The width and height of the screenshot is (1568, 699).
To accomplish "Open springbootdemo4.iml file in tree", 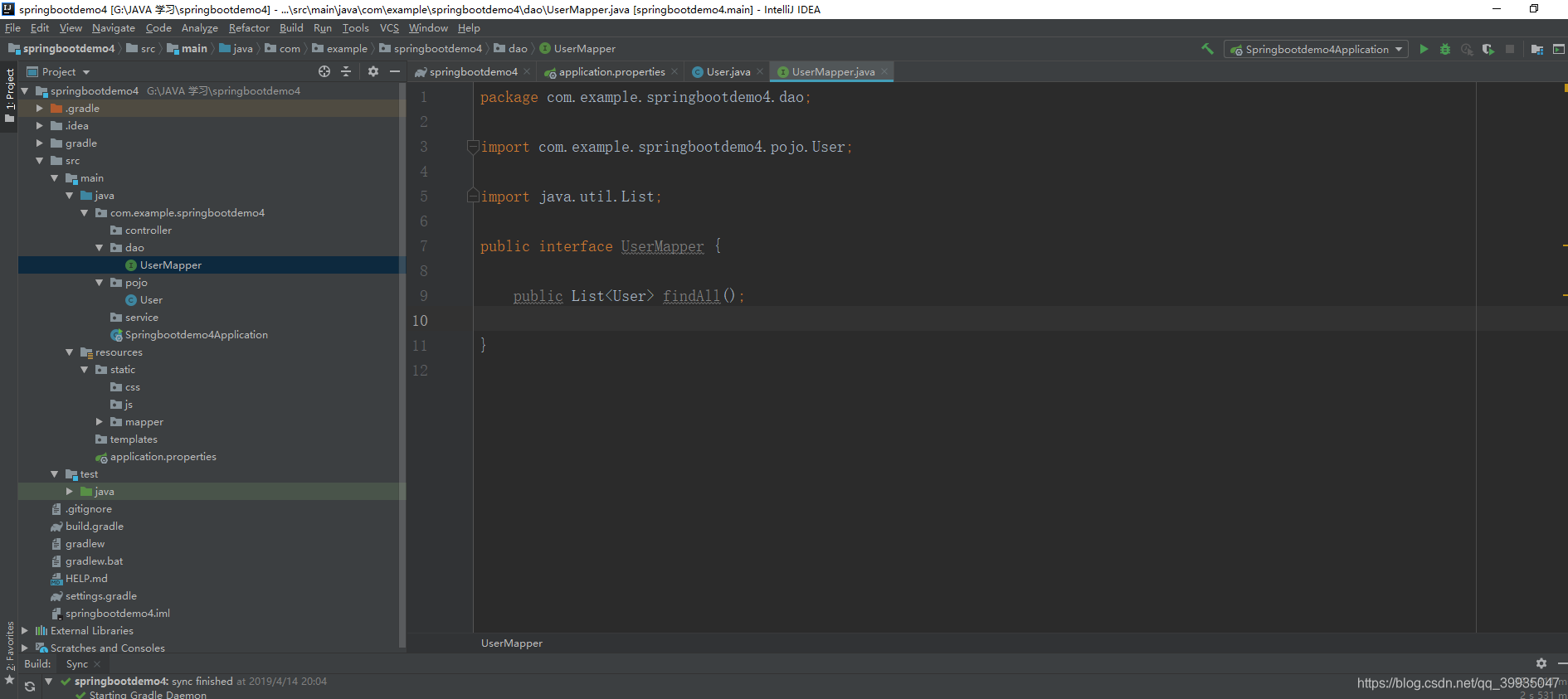I will click(117, 614).
